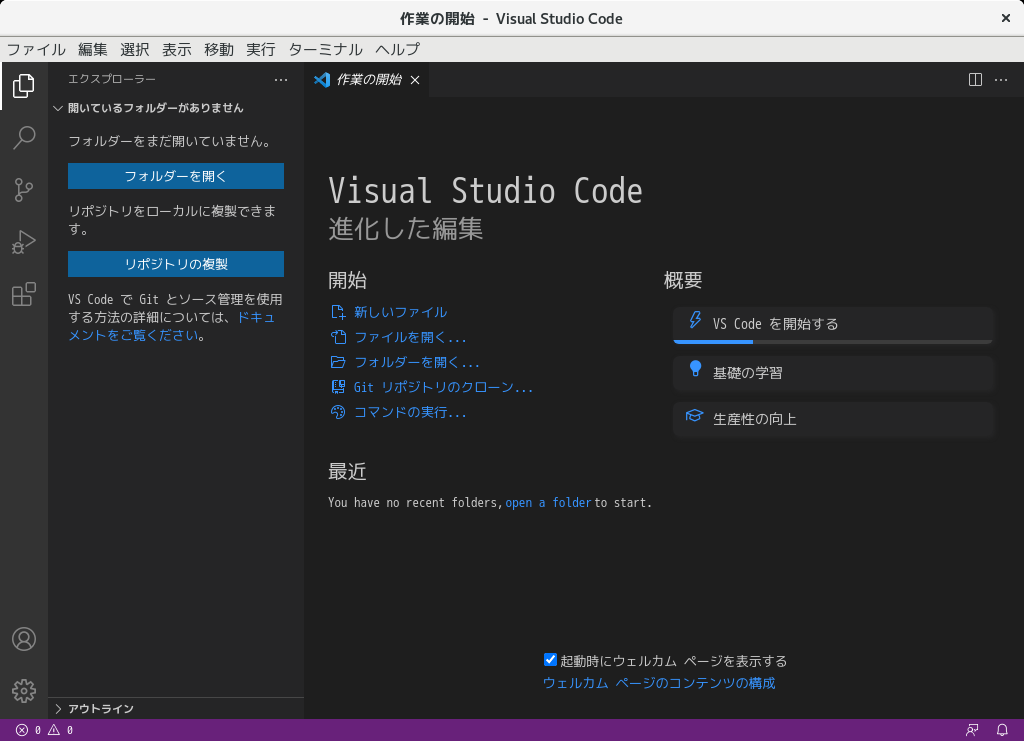The height and width of the screenshot is (741, 1024).
Task: Open the VS Code を開始する walkthrough
Action: [833, 324]
